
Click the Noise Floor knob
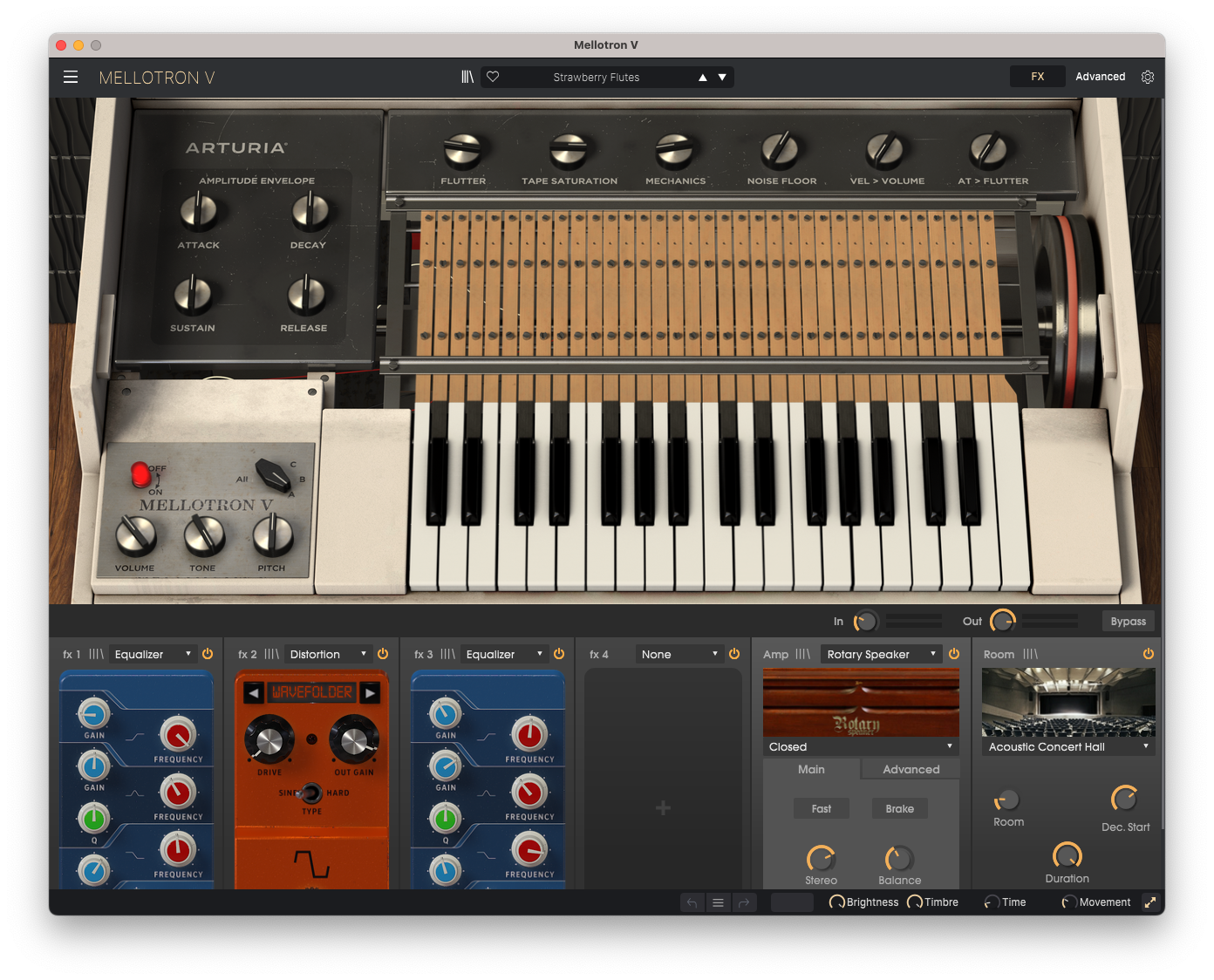coord(780,152)
